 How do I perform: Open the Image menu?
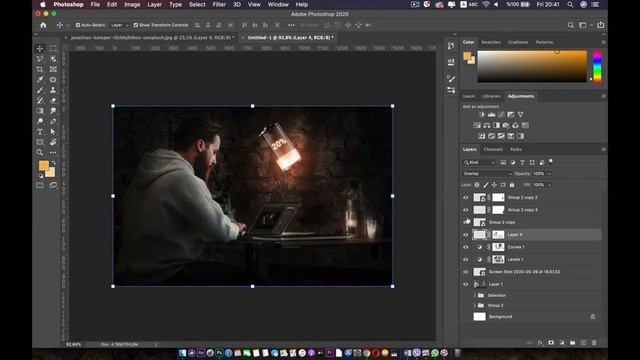(x=132, y=4)
